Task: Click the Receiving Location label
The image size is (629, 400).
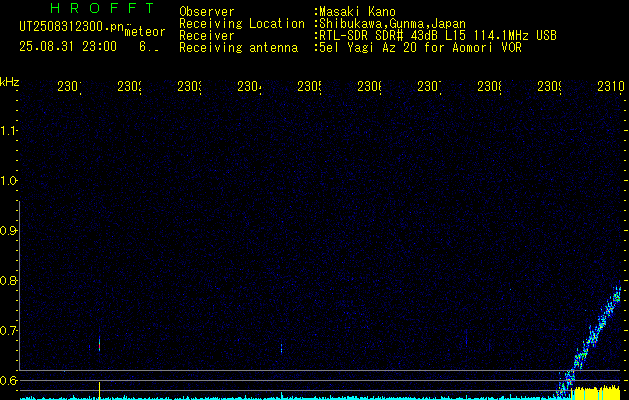Action: pyautogui.click(x=242, y=24)
